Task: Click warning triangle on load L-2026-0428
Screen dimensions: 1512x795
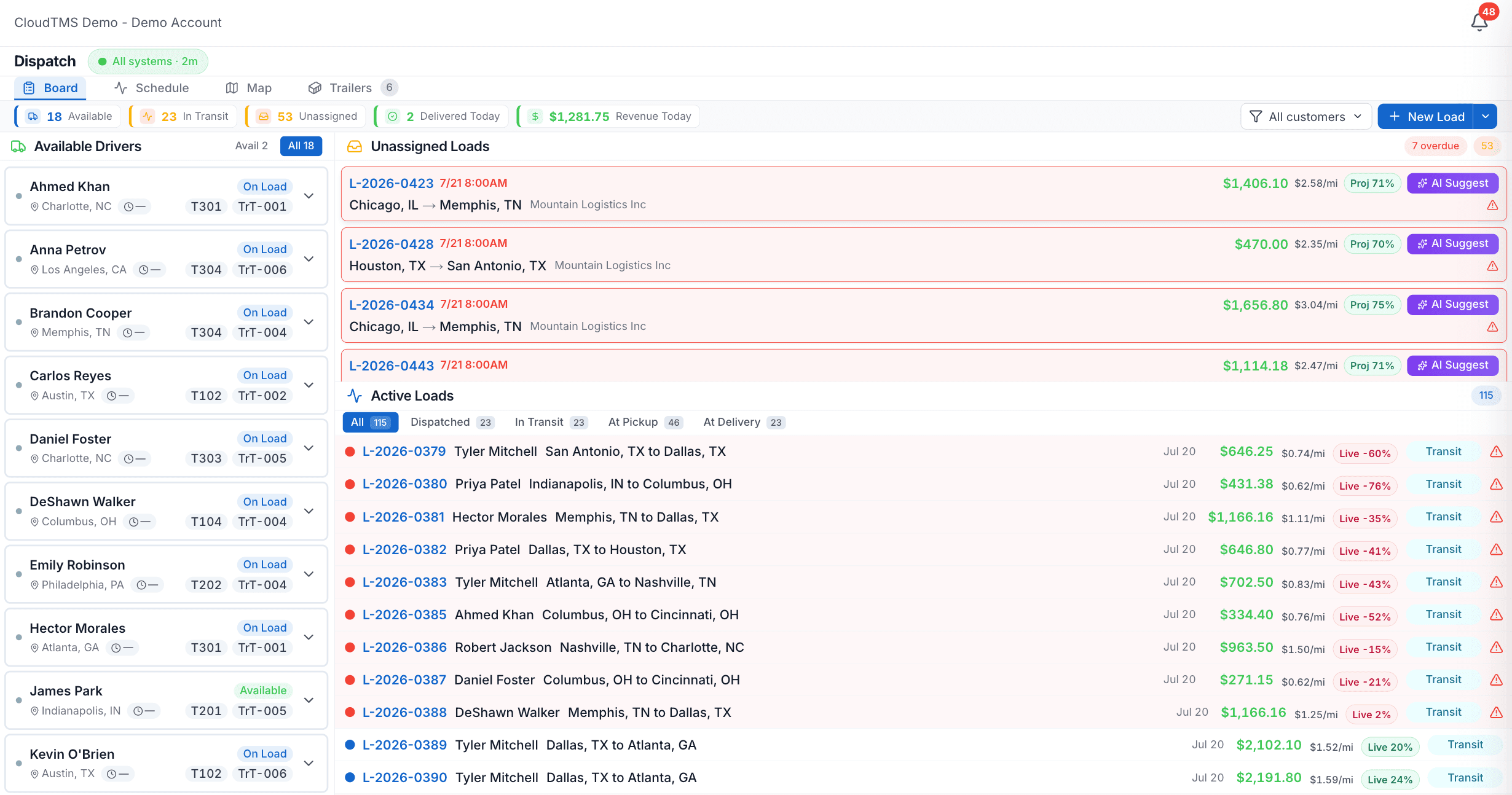Action: [1492, 266]
